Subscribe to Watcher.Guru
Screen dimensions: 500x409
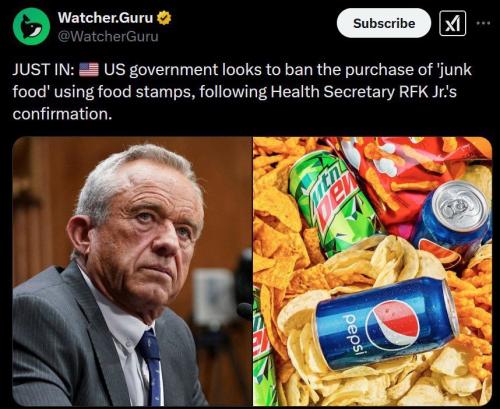pyautogui.click(x=384, y=23)
